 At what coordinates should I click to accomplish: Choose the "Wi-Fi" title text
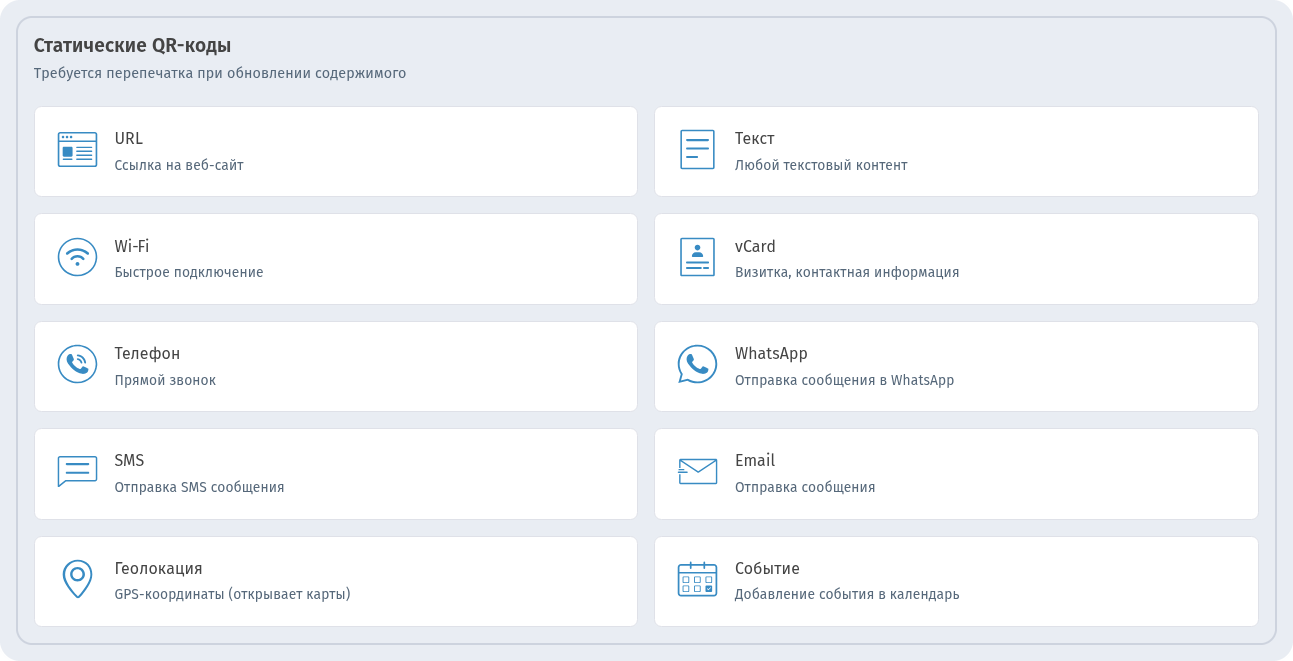point(132,246)
